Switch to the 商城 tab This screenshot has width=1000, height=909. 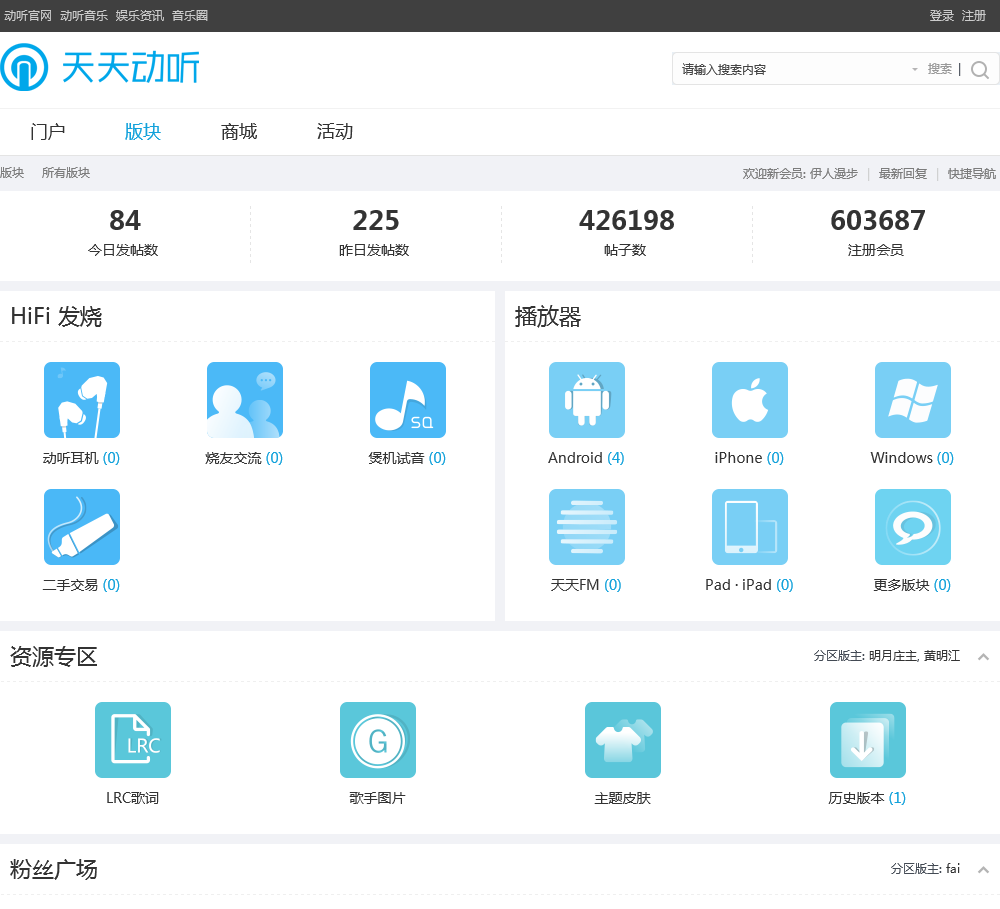(239, 132)
